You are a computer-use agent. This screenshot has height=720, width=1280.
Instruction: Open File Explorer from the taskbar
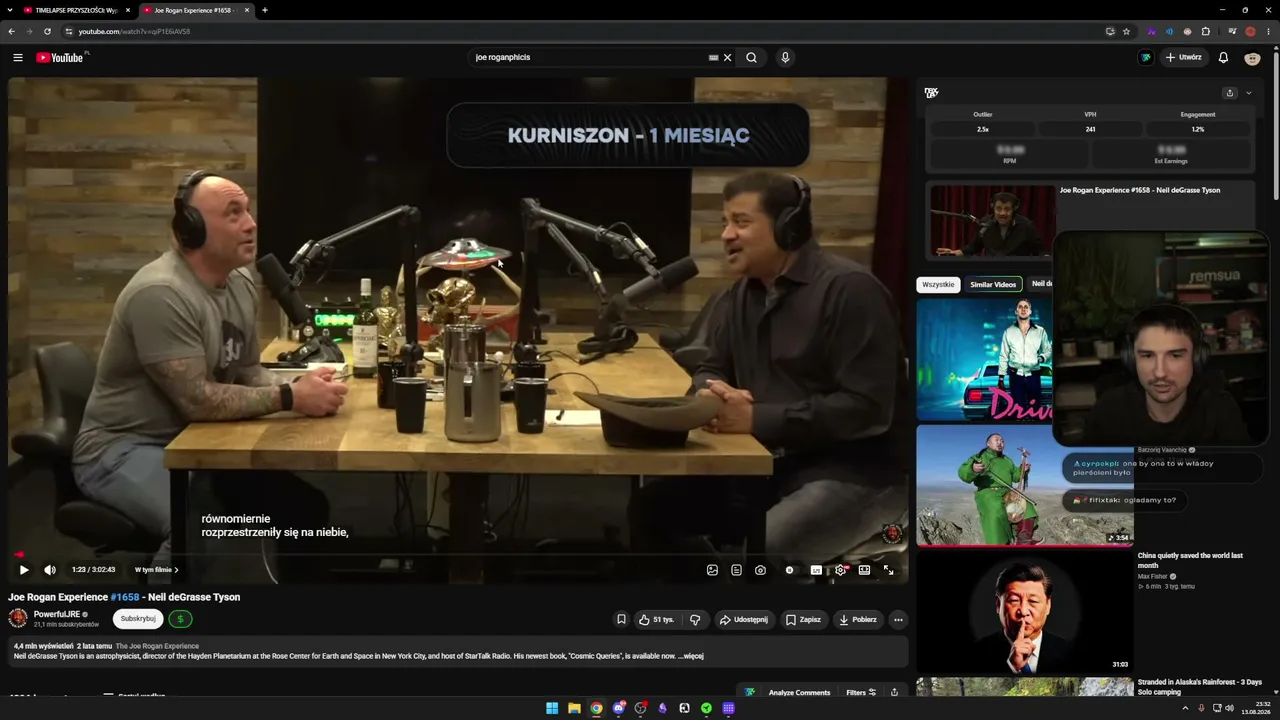tap(574, 708)
